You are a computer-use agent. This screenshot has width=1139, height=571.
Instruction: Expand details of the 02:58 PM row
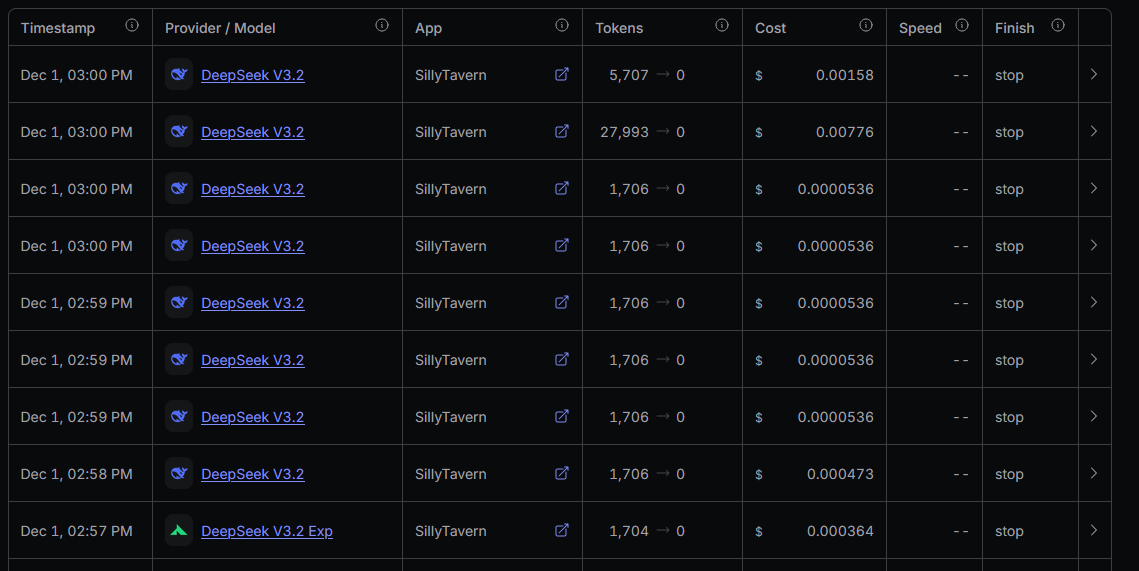coord(1094,474)
